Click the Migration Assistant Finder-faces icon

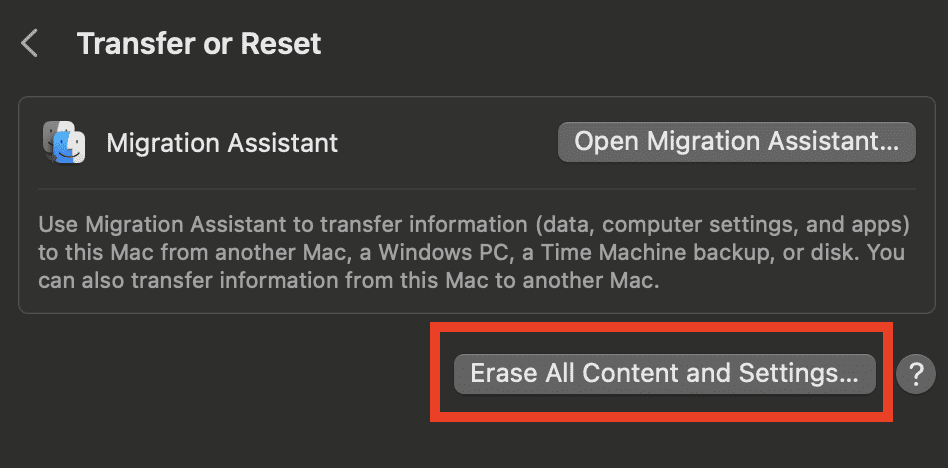click(x=64, y=143)
